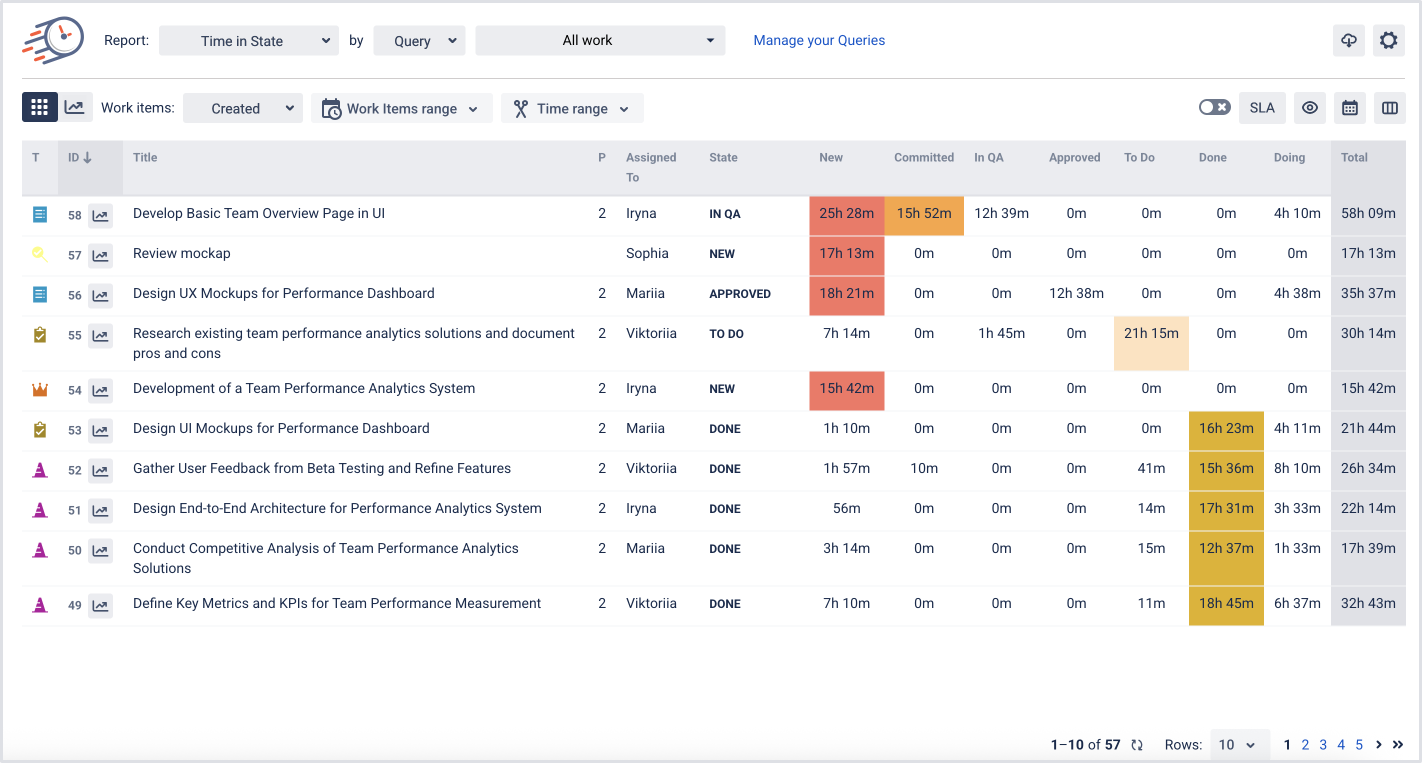The image size is (1422, 763).
Task: Open the Time in State report dropdown
Action: 248,41
